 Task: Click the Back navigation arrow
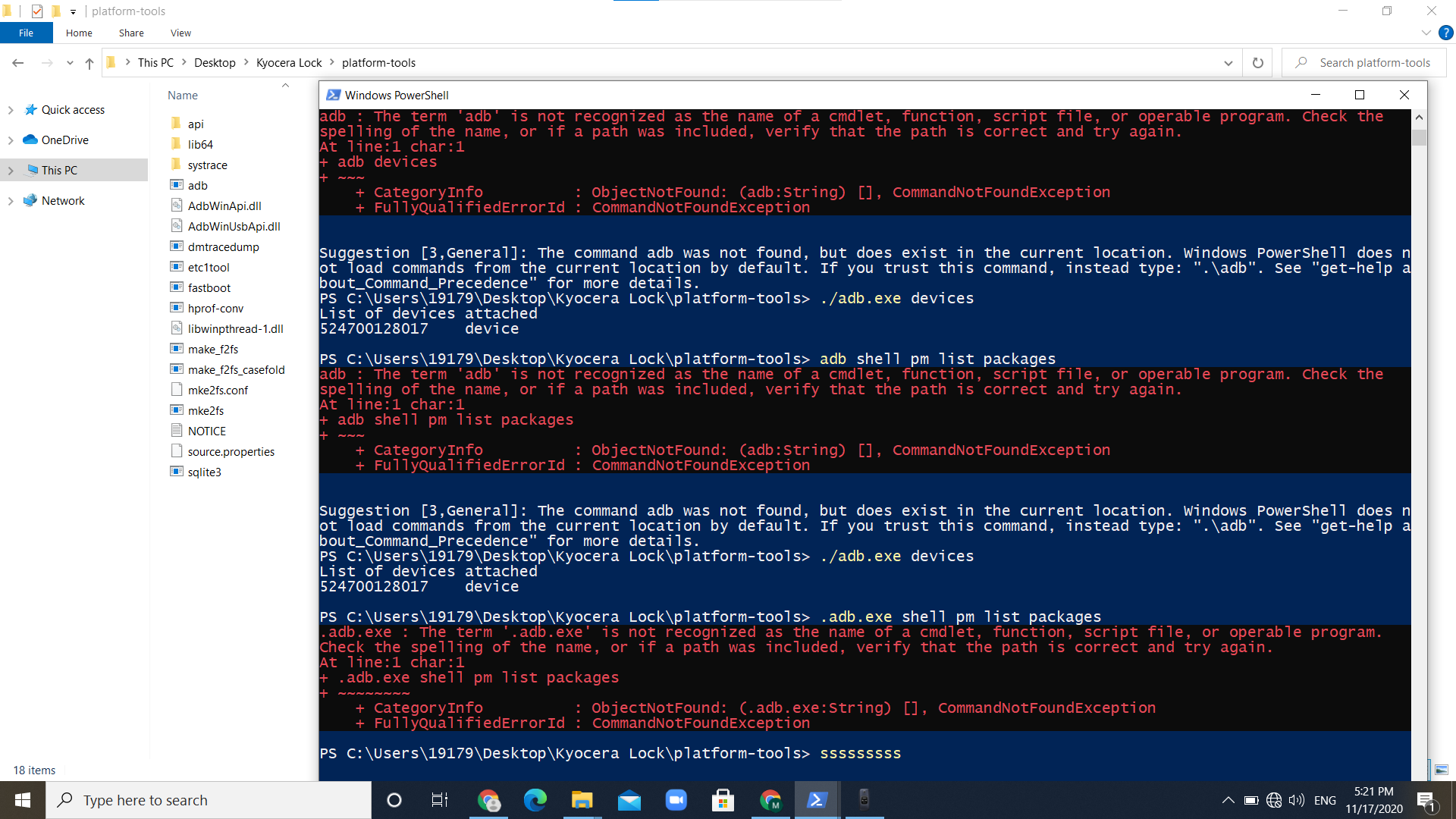point(18,63)
